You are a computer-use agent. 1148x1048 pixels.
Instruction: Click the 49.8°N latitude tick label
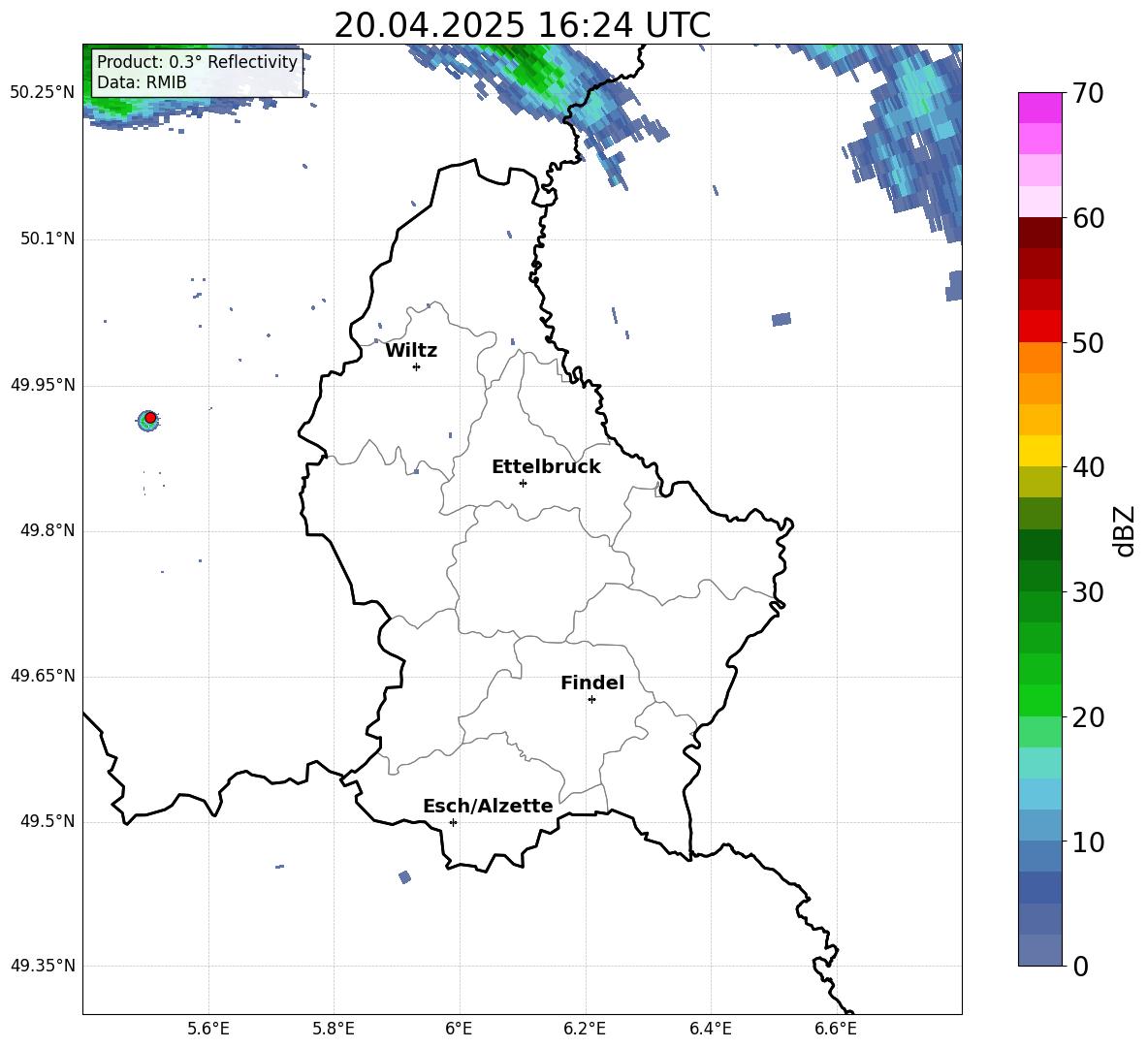pos(48,530)
